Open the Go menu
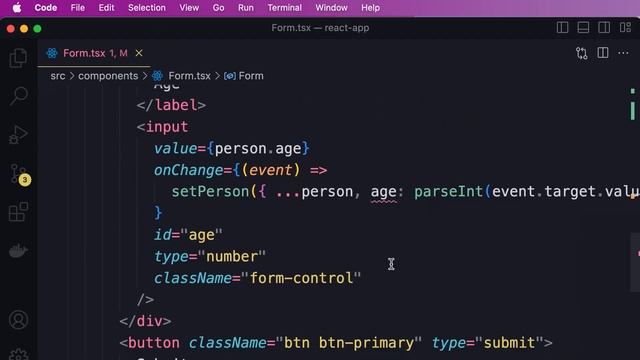This screenshot has height=360, width=640. coord(218,8)
